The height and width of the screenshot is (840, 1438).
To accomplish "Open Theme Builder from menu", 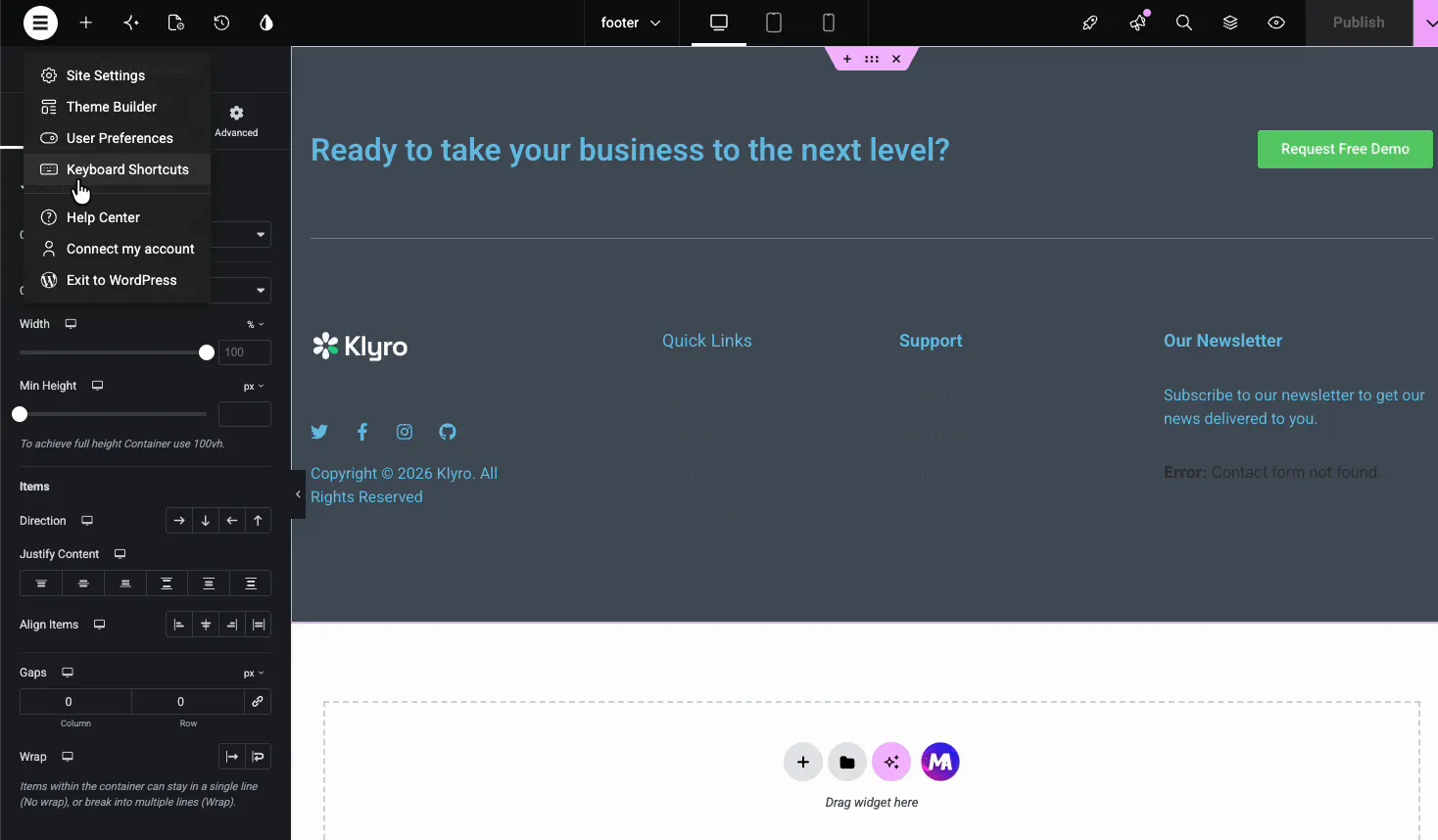I will (x=118, y=107).
